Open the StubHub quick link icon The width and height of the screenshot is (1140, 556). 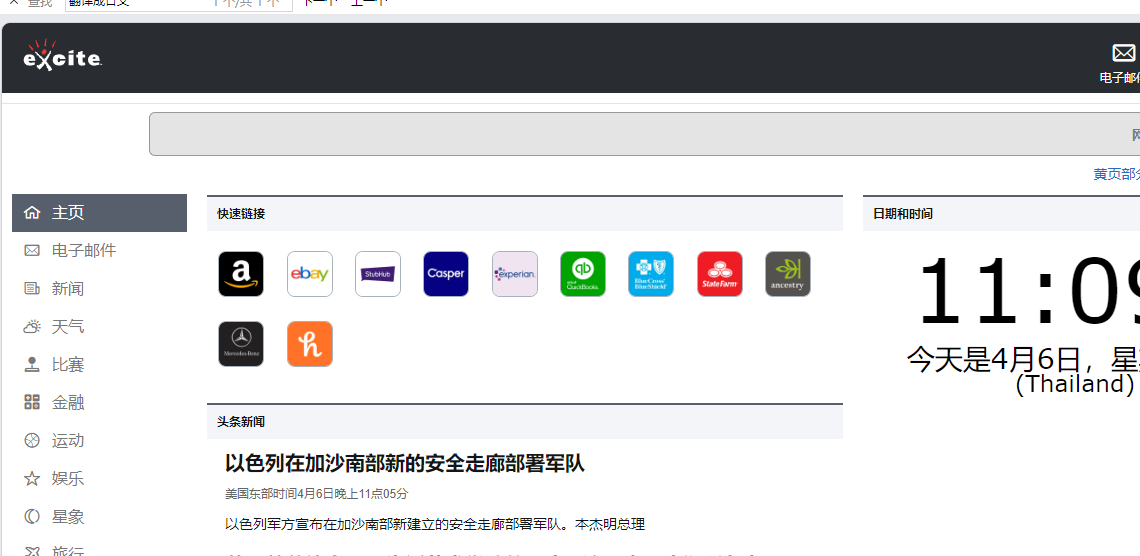tap(378, 274)
